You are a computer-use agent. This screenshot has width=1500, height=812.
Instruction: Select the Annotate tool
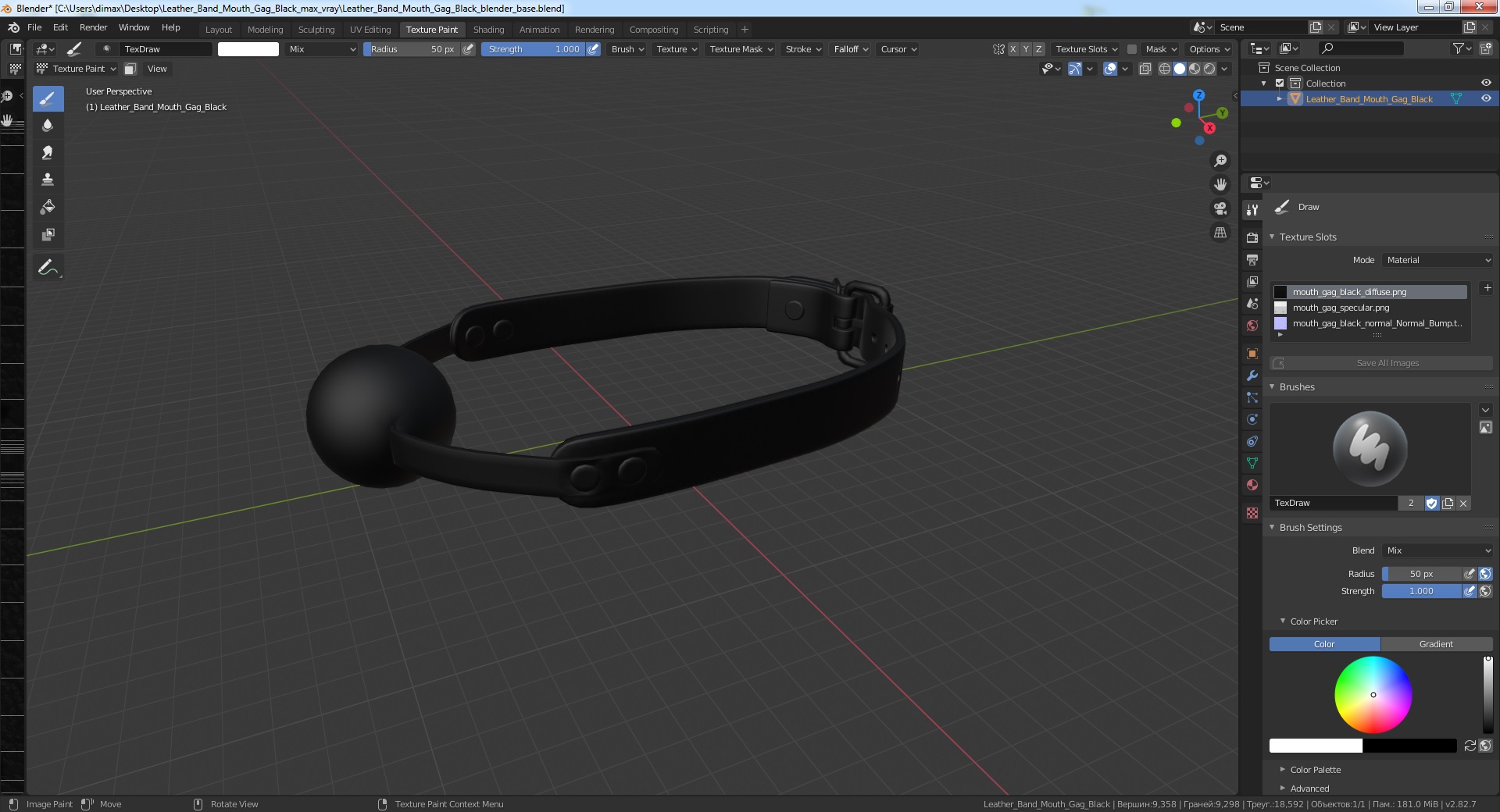tap(48, 268)
